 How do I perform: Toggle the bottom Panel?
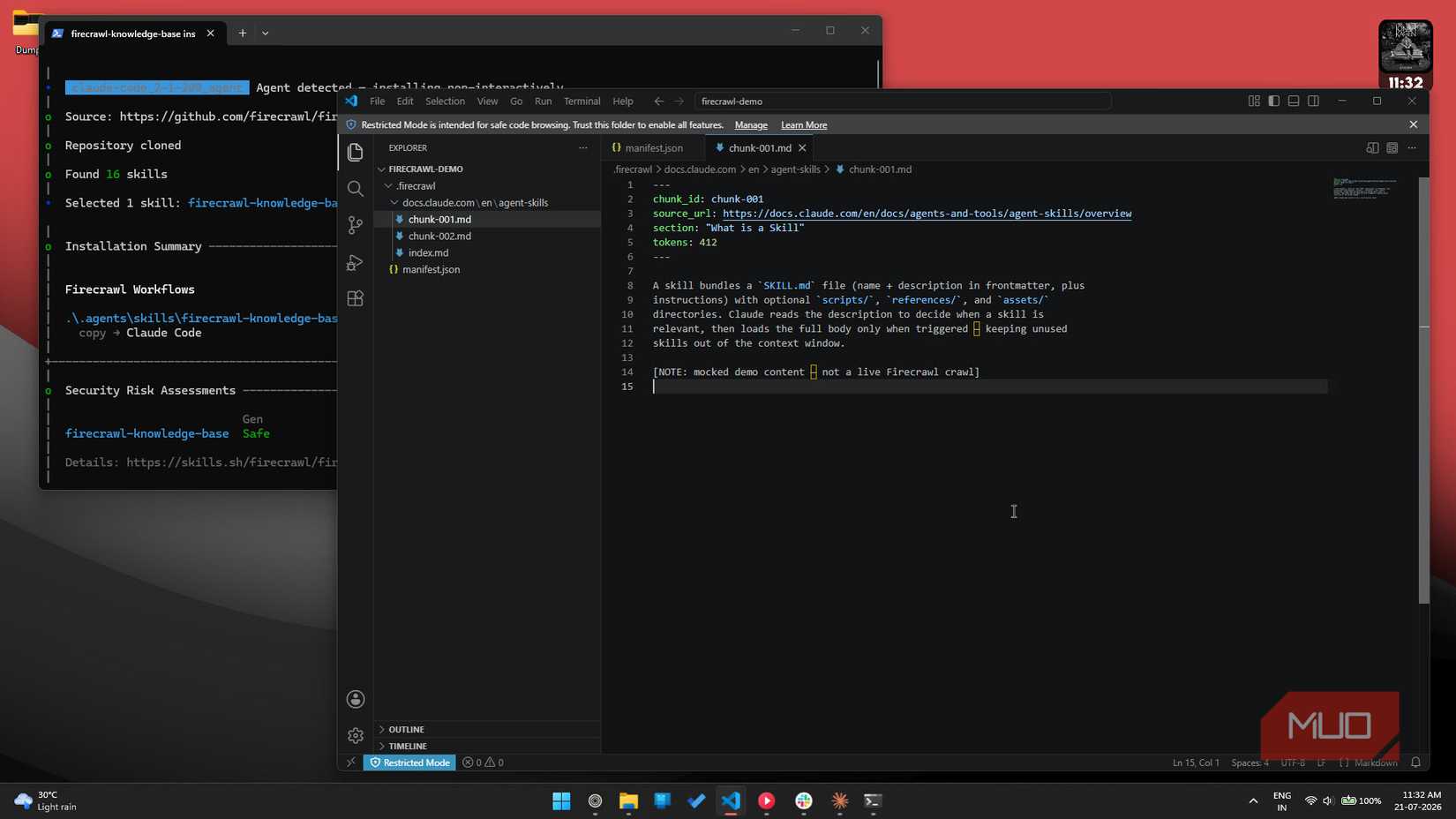coord(1294,101)
